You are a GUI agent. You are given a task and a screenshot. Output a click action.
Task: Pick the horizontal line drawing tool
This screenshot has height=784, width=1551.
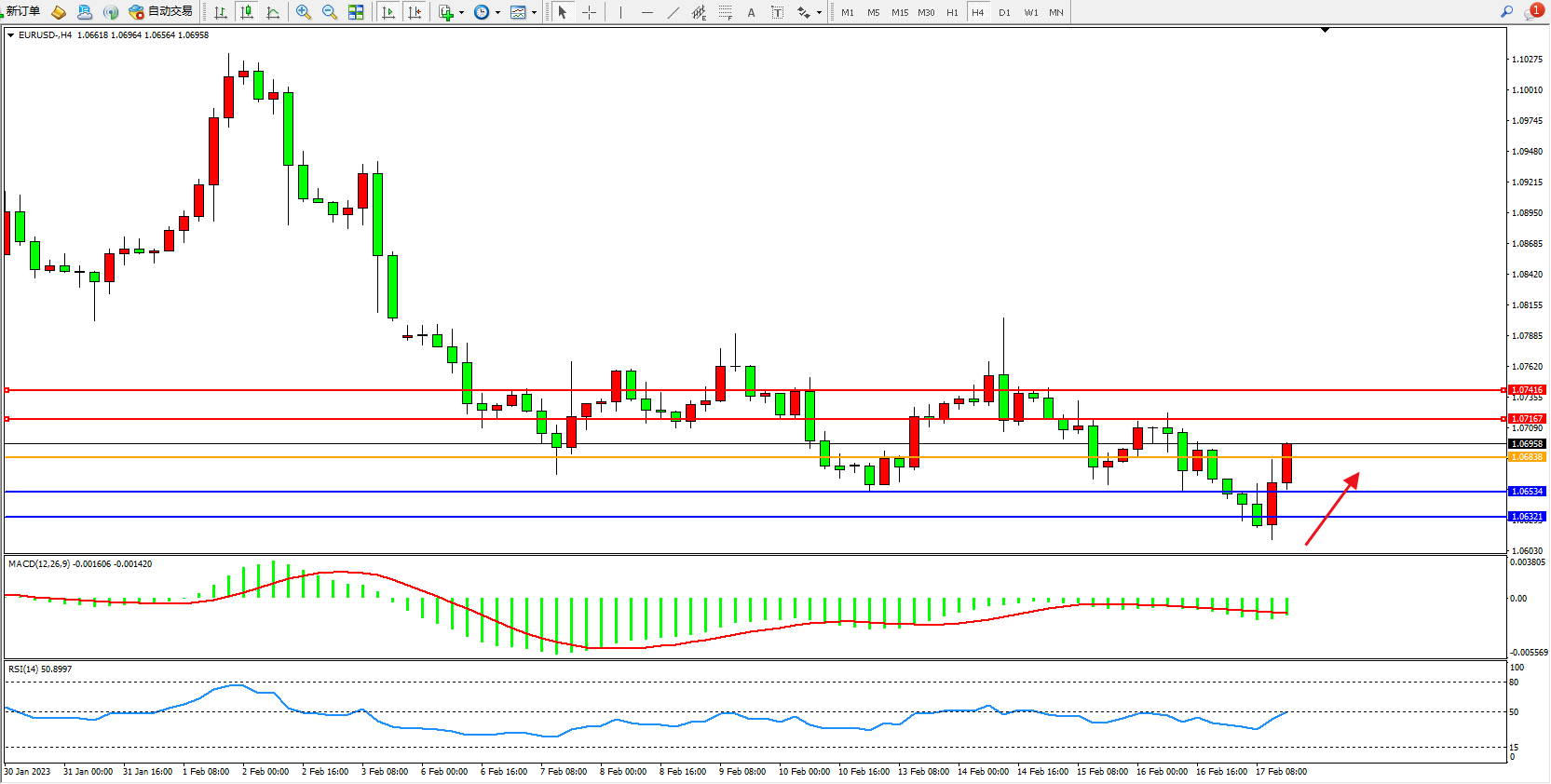coord(647,12)
